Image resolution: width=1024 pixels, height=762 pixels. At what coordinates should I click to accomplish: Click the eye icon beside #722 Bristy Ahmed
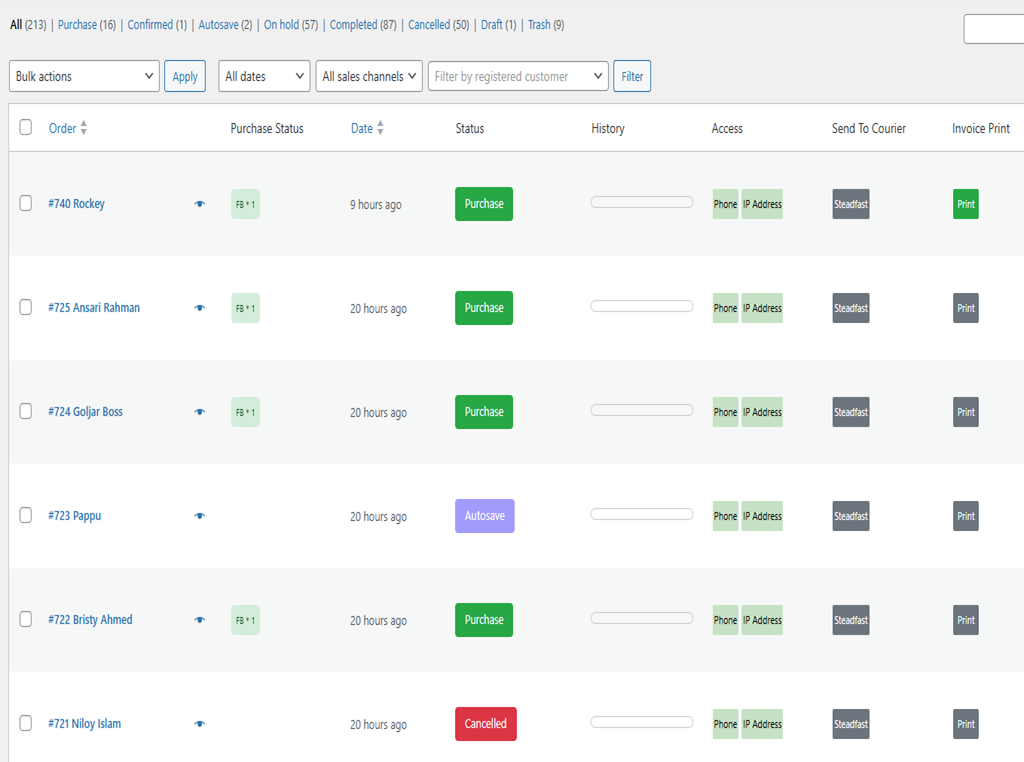199,620
